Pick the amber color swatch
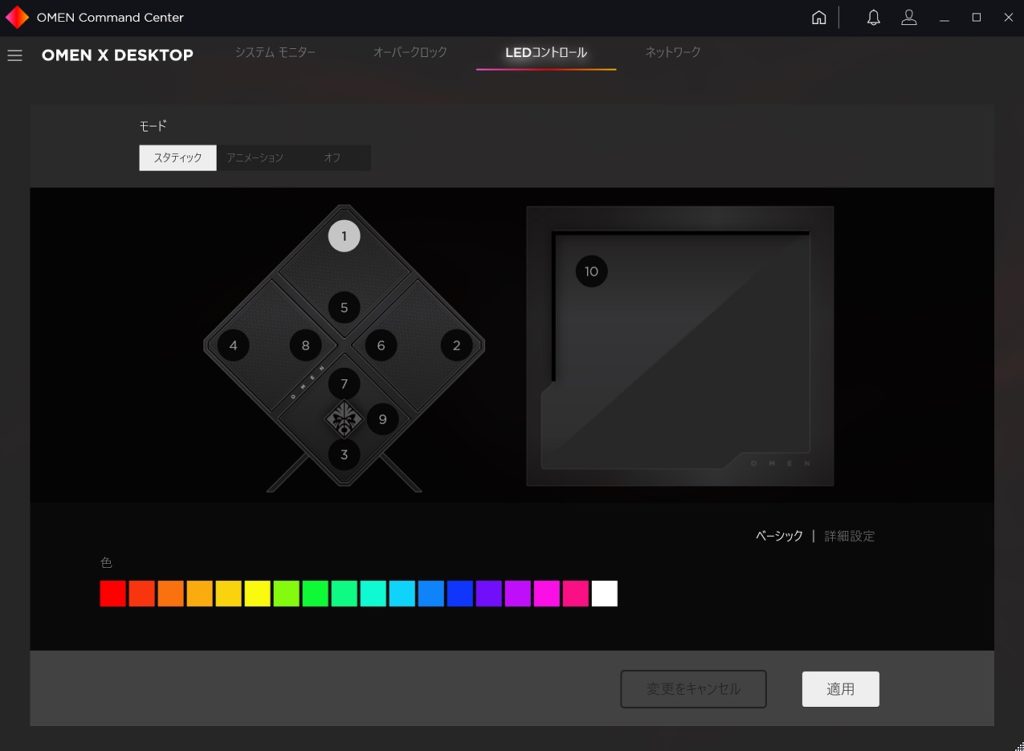Screen dimensions: 1024x751 click(x=199, y=594)
